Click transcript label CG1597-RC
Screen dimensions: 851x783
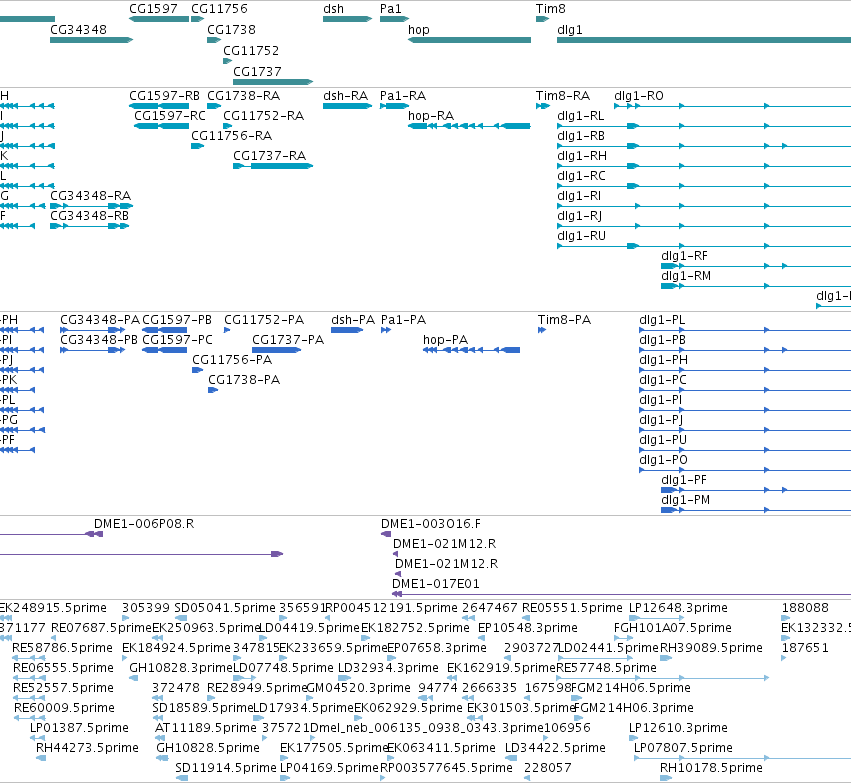(x=170, y=116)
